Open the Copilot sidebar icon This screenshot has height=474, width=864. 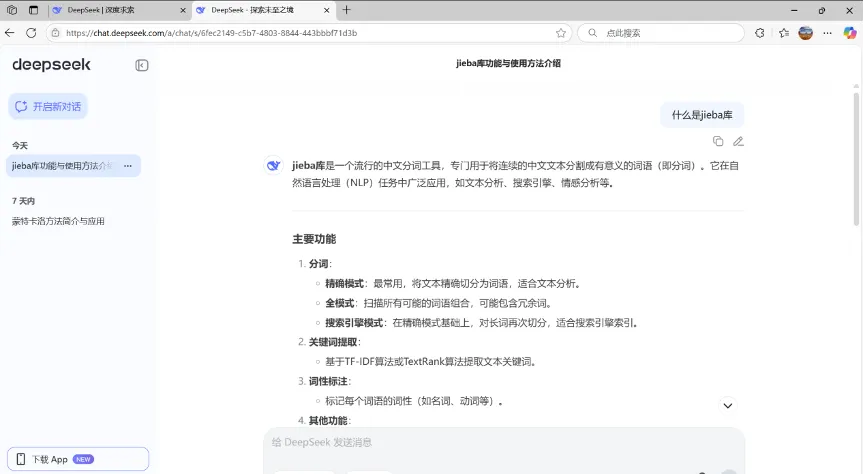point(850,33)
